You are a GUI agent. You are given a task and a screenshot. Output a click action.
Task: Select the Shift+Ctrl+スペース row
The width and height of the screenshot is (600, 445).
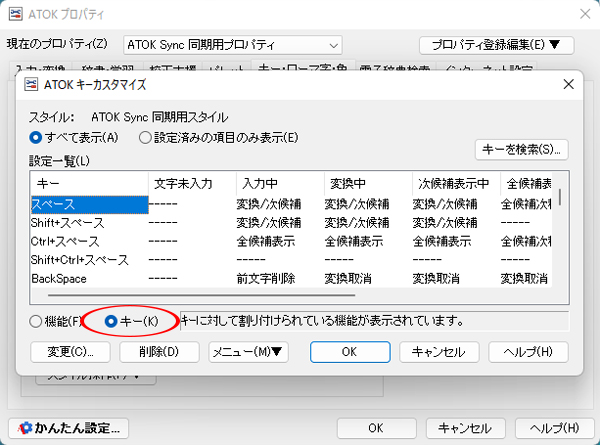[291, 260]
